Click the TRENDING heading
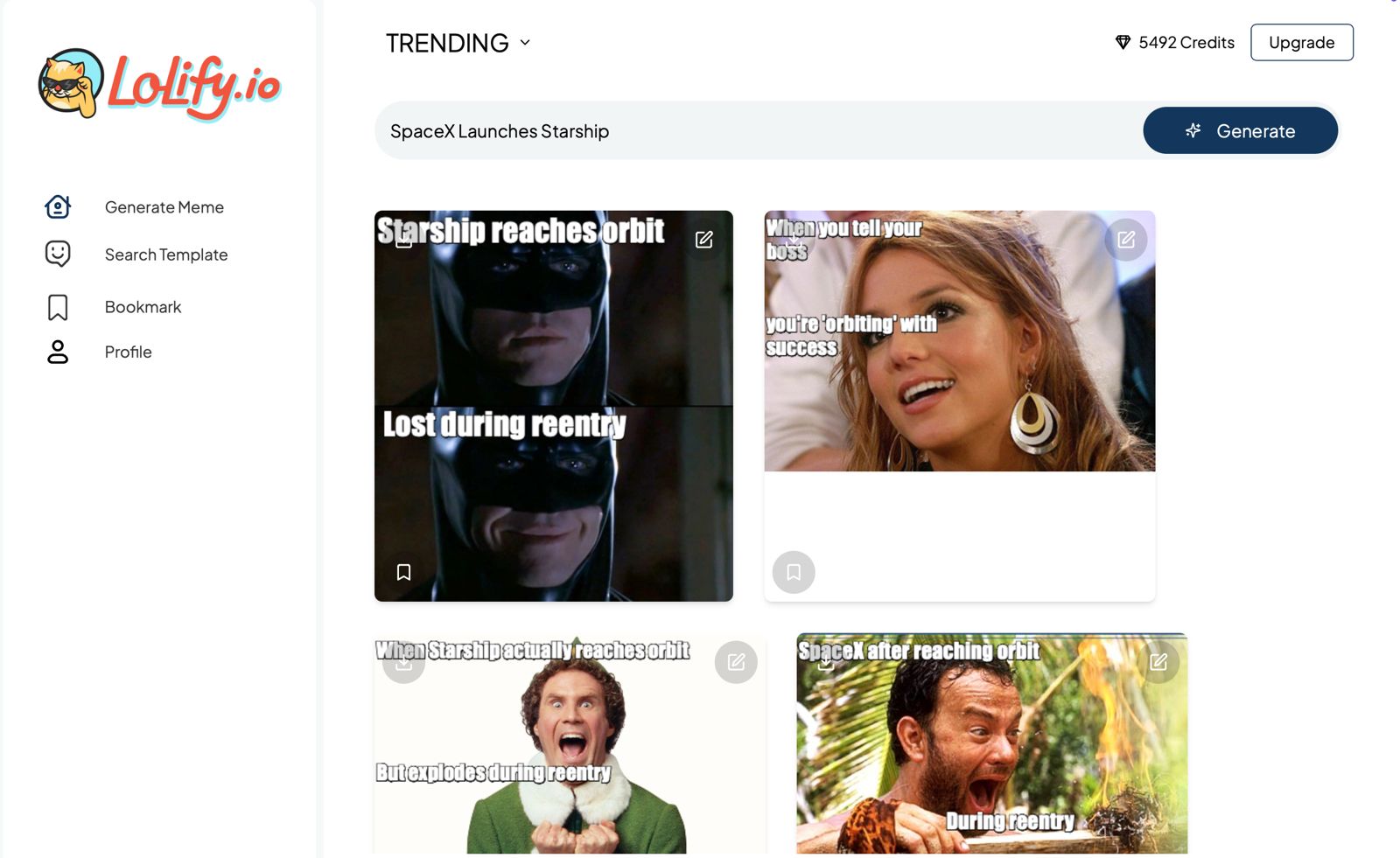This screenshot has width=1400, height=858. (447, 43)
